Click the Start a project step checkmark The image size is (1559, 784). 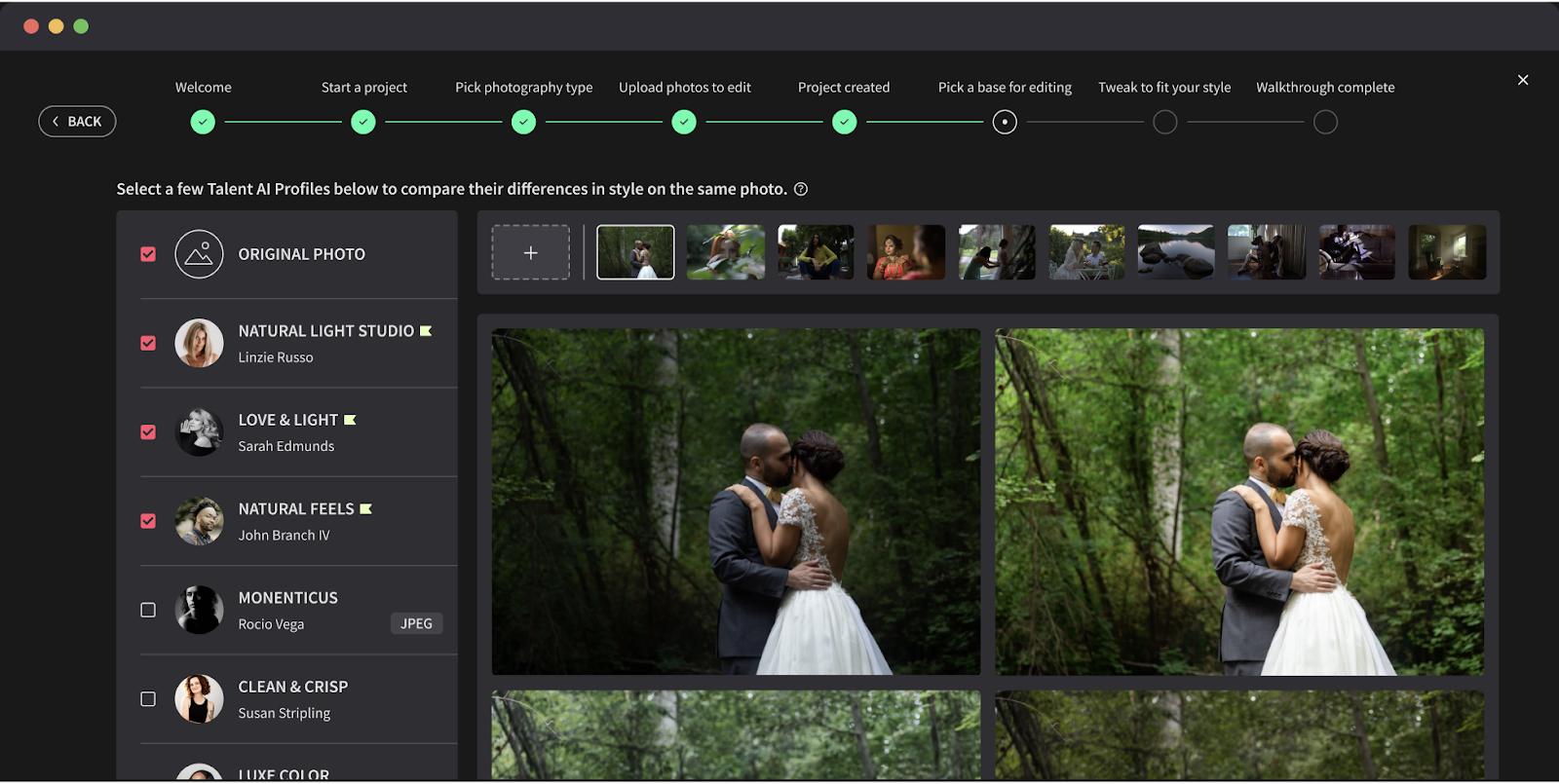[363, 122]
